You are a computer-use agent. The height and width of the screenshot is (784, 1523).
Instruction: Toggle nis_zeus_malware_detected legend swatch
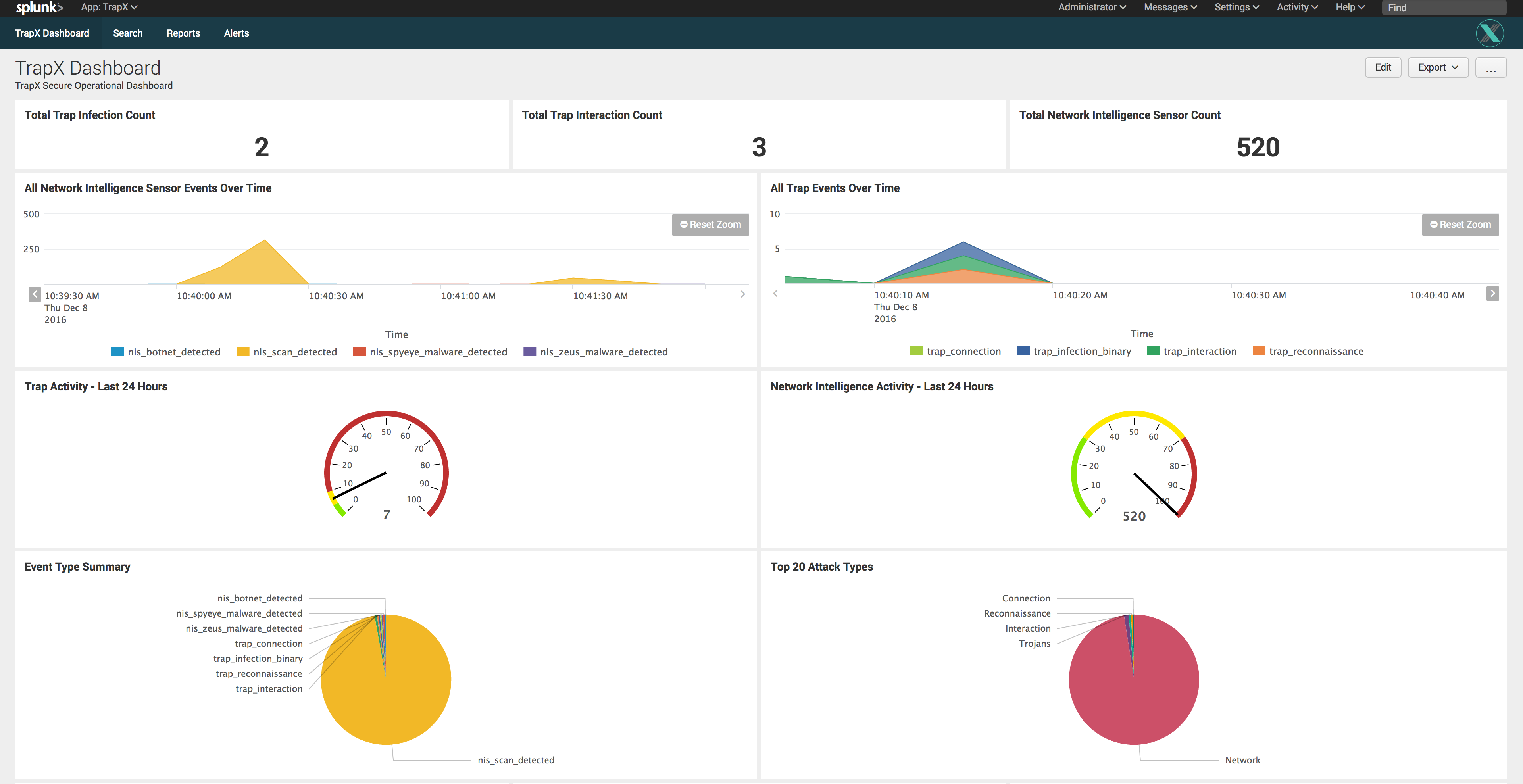tap(530, 352)
